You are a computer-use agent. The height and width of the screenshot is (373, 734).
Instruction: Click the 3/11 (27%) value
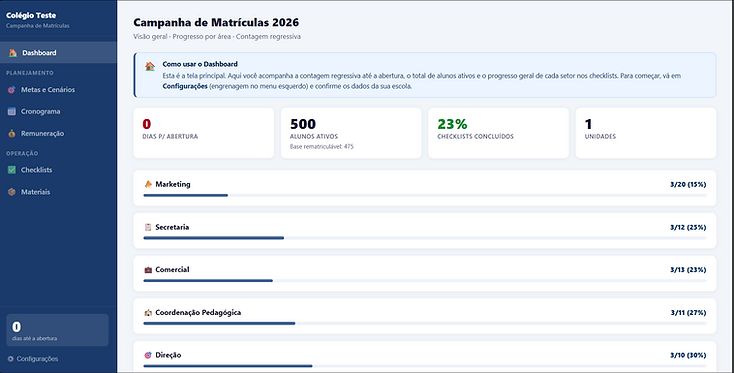[688, 313]
